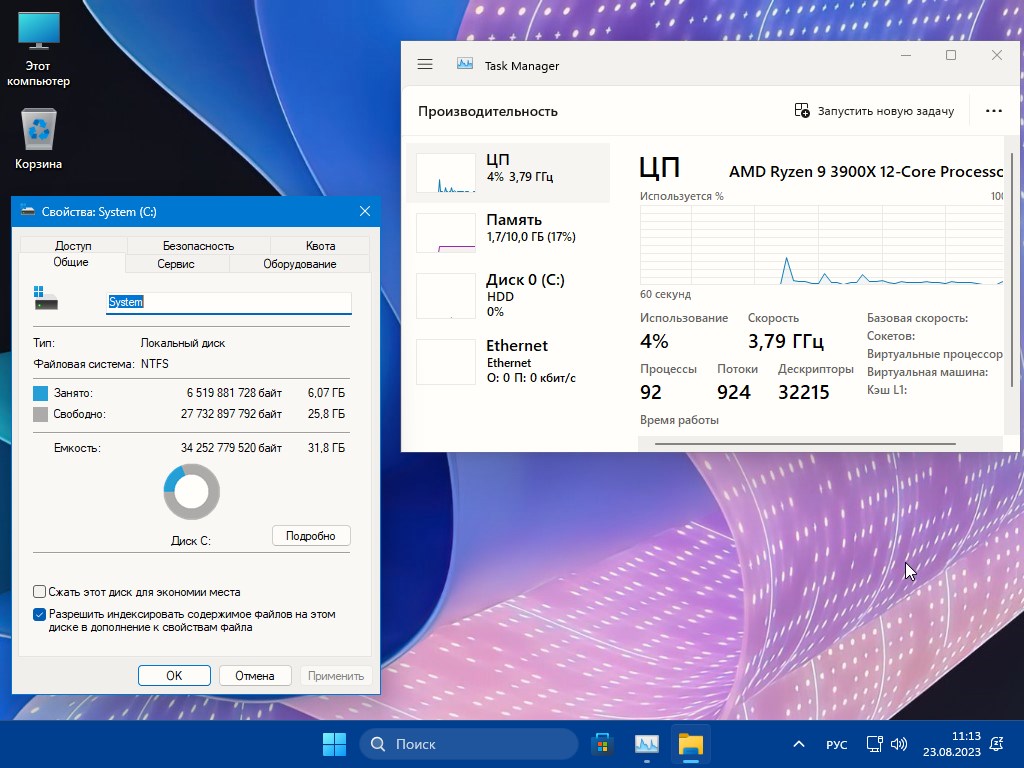Open Microsoft Store from the taskbar
The width and height of the screenshot is (1024, 768).
(601, 743)
